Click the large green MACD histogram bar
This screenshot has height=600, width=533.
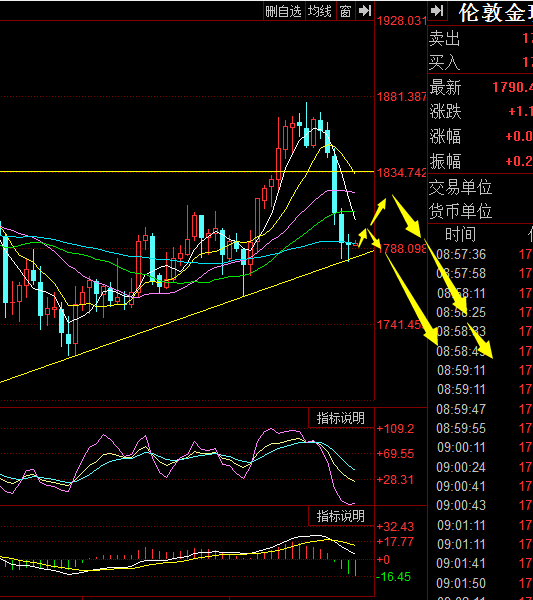355,568
